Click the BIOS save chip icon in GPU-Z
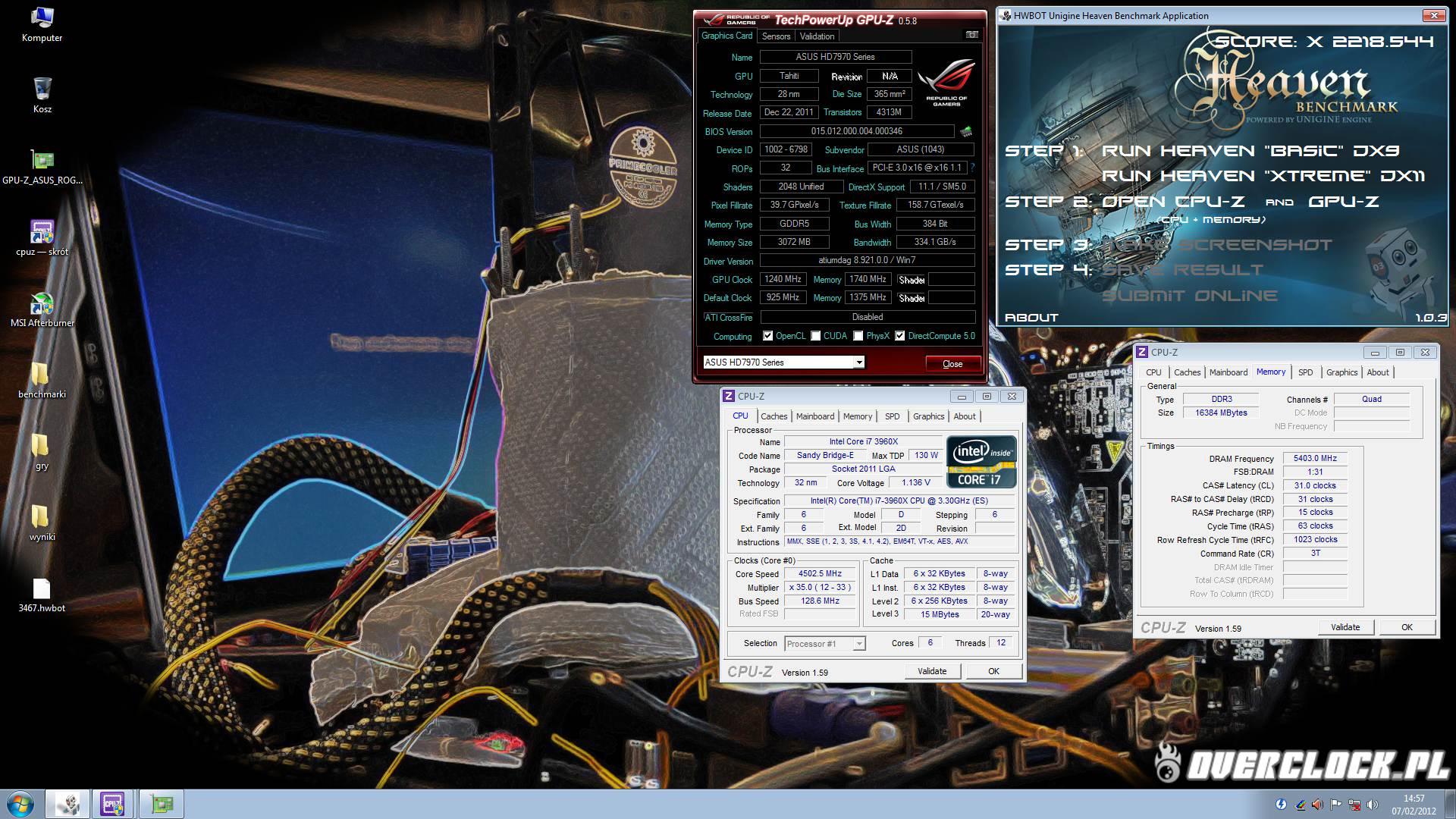Screen dimensions: 1456x819 click(x=966, y=131)
